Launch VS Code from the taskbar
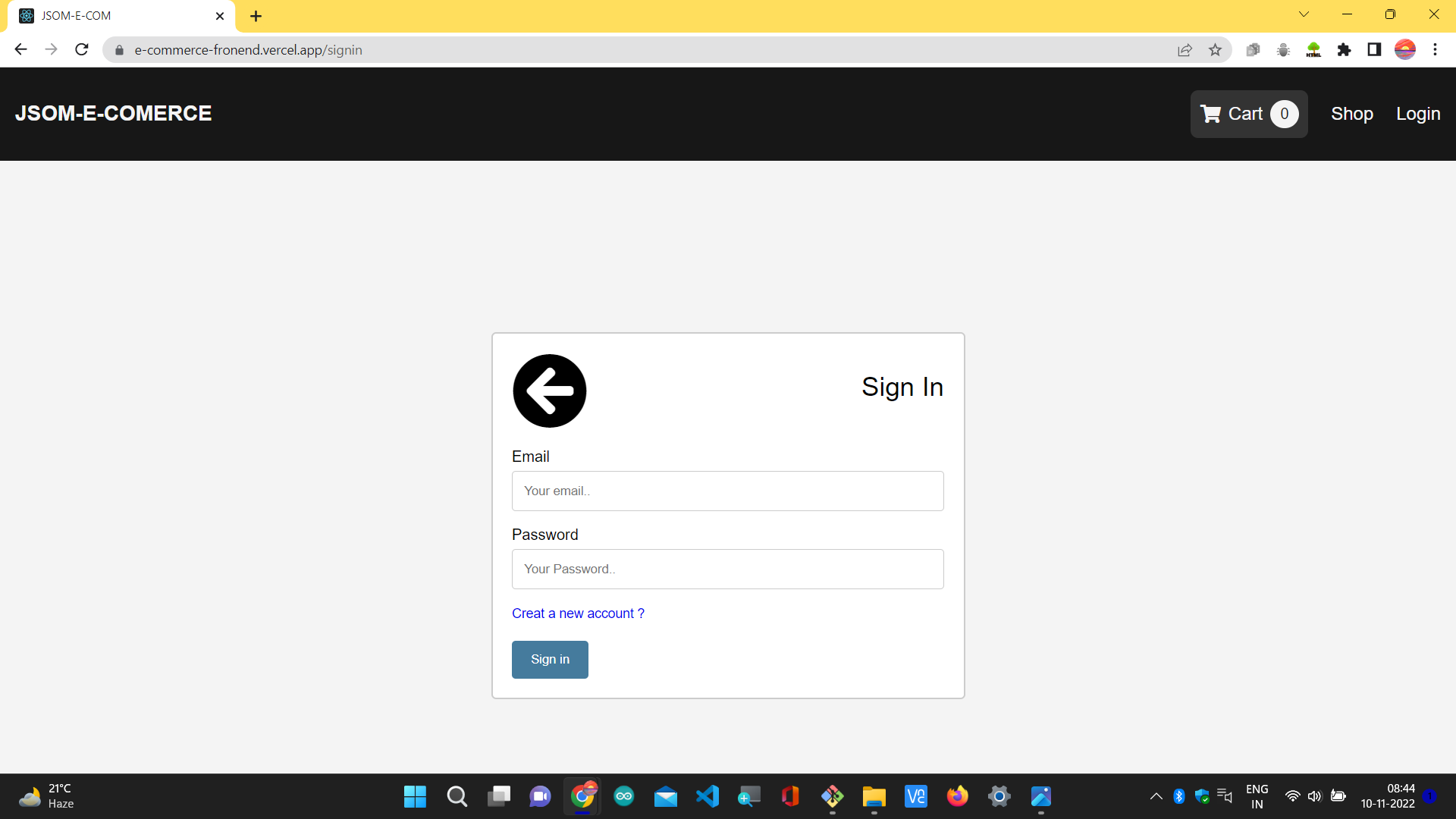The height and width of the screenshot is (819, 1456). point(707,796)
